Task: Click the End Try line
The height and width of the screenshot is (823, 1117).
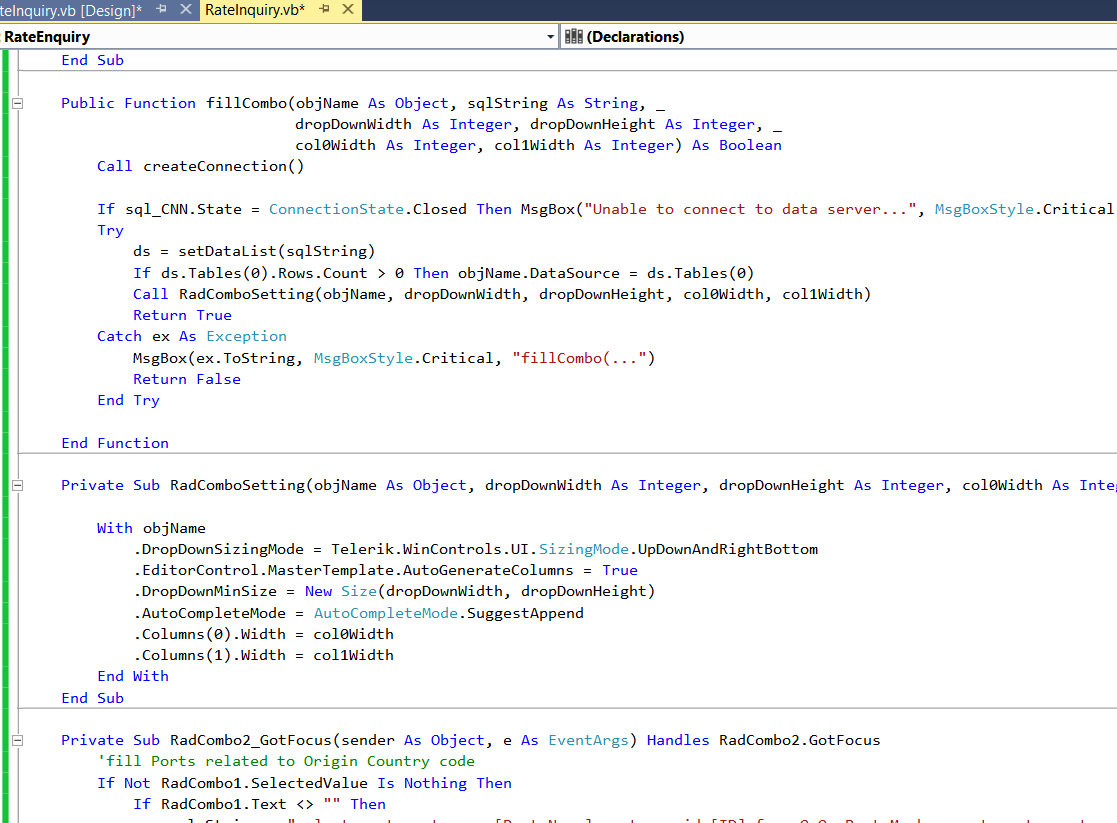Action: click(128, 400)
